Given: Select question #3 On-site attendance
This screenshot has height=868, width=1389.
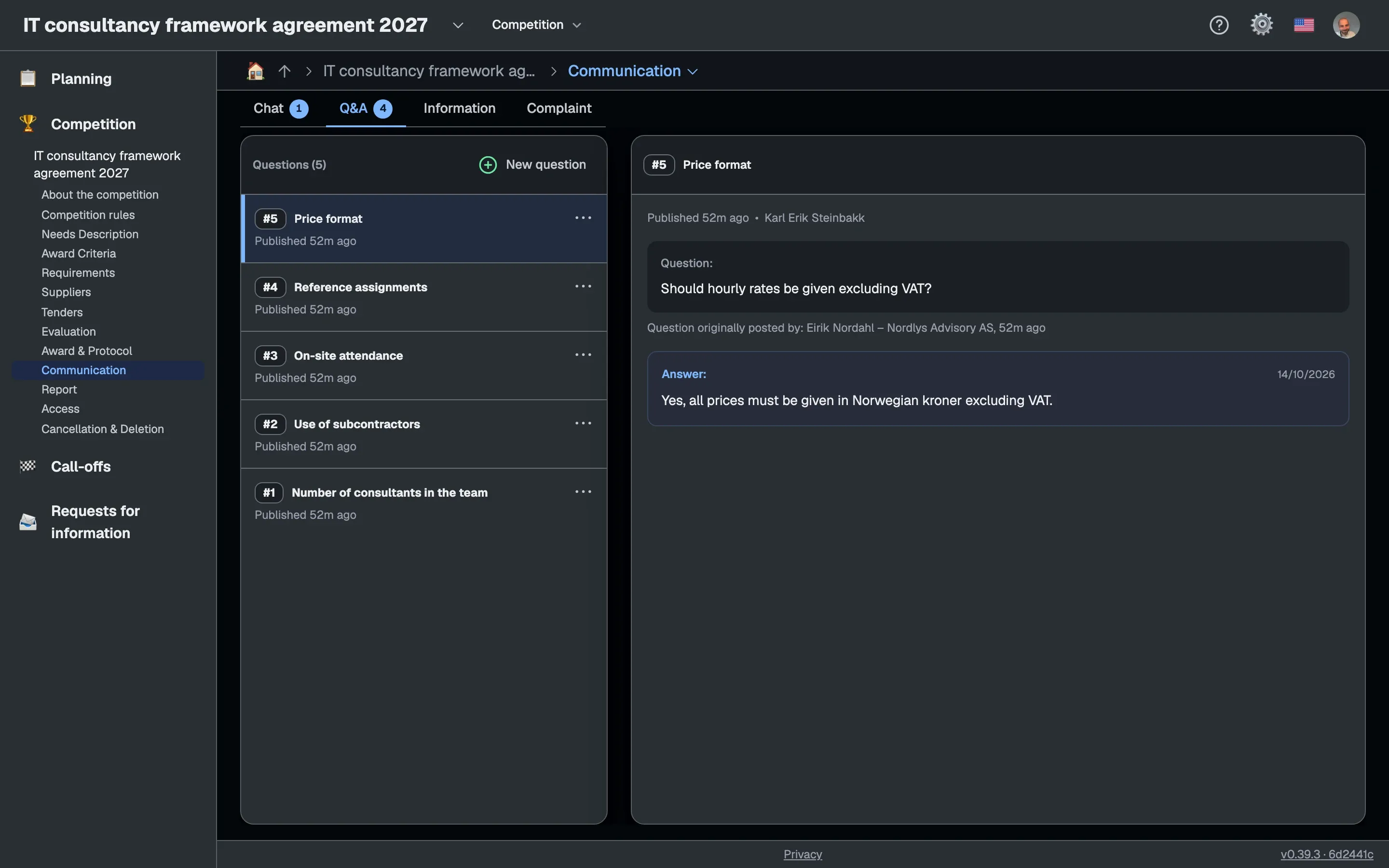Looking at the screenshot, I should click(423, 366).
